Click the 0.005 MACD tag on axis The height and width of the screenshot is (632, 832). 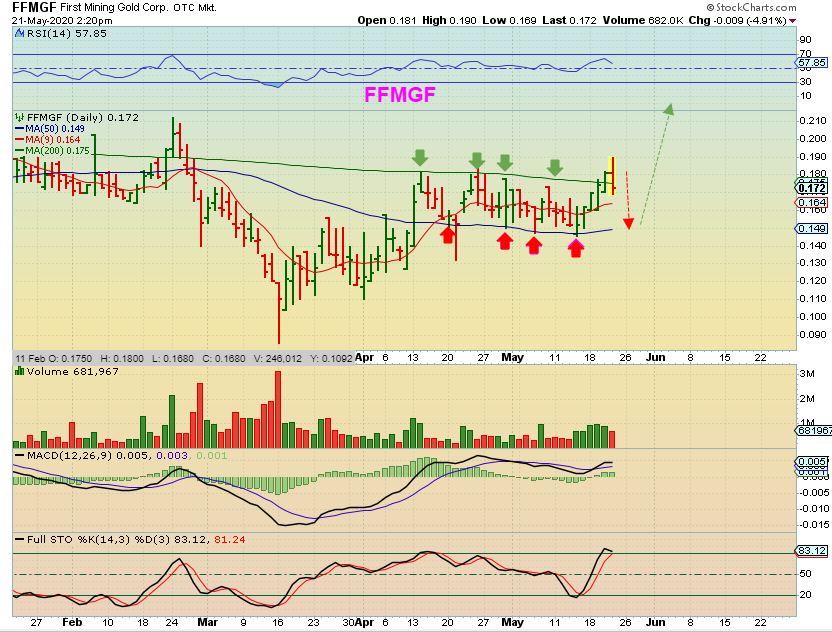[812, 461]
